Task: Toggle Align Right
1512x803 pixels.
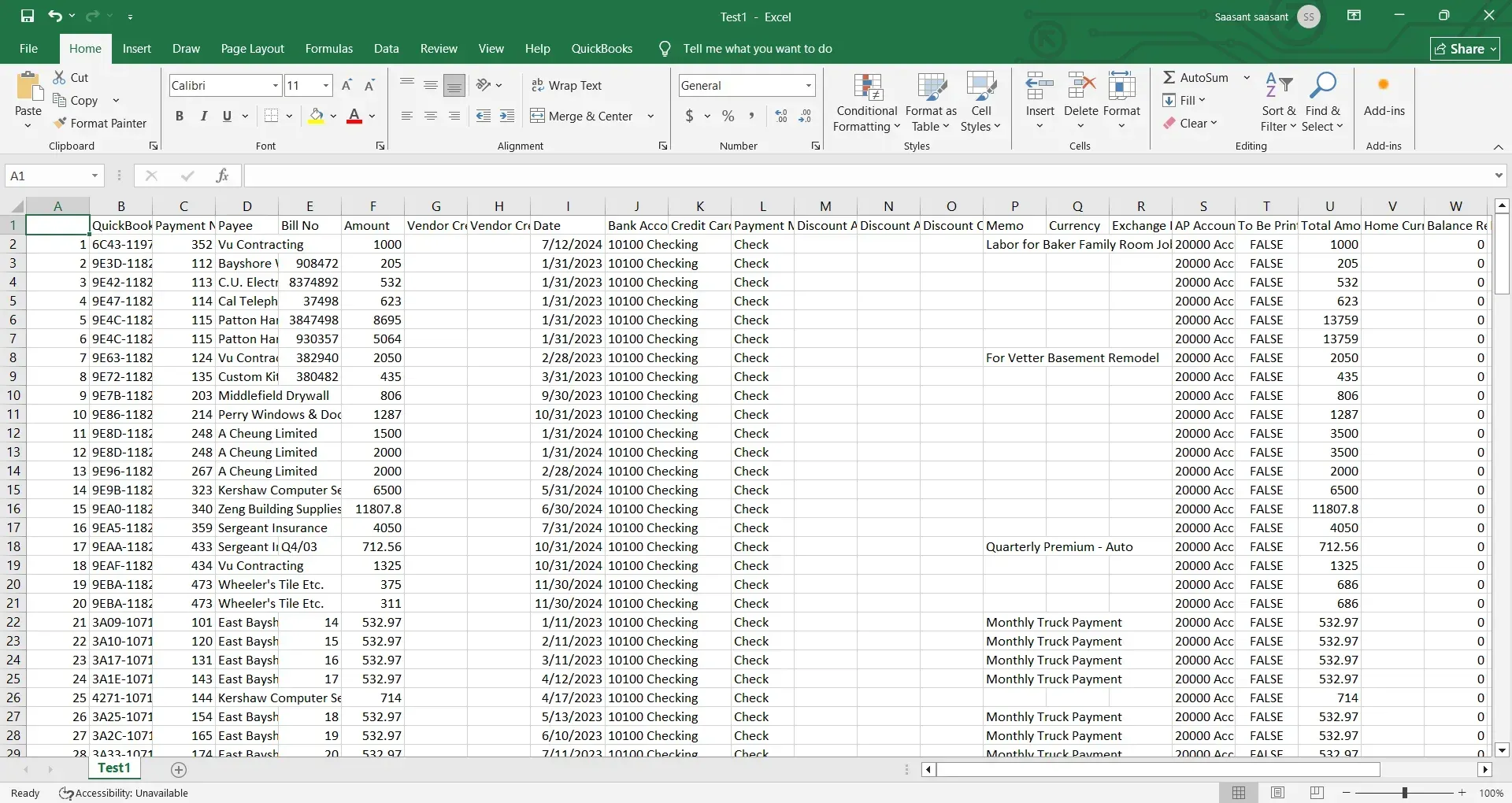Action: [454, 116]
